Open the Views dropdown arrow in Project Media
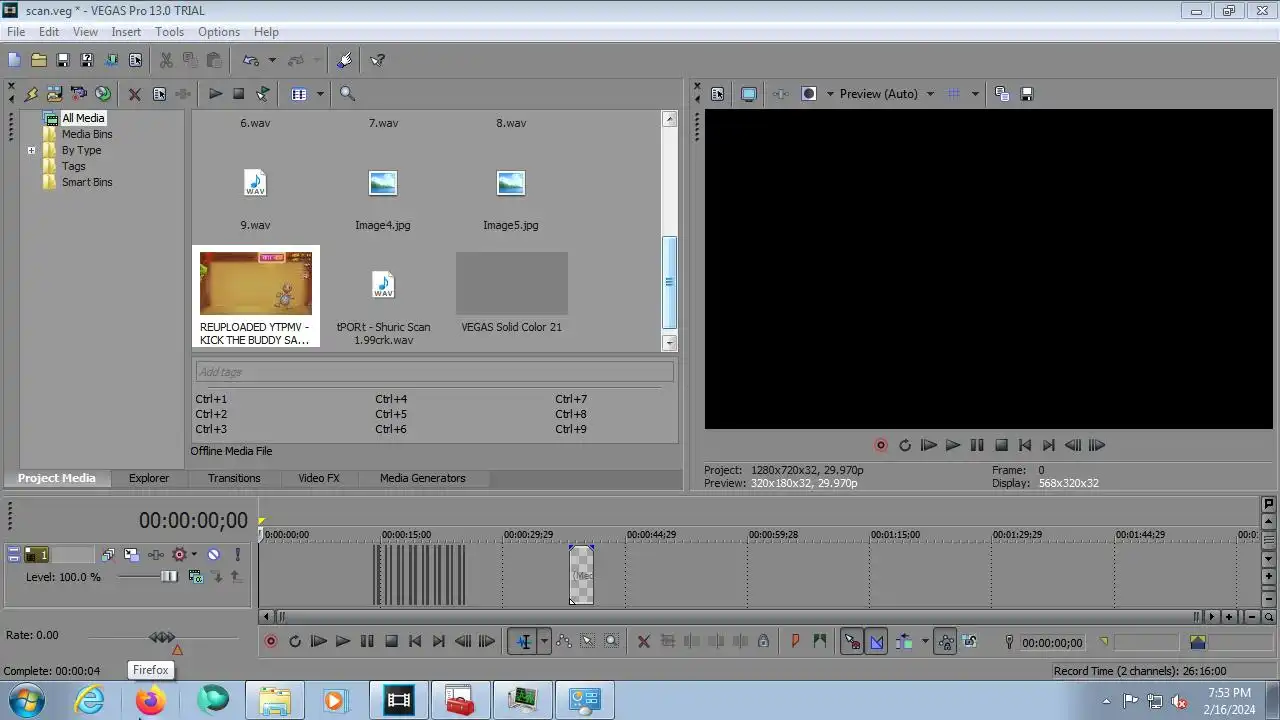1280x720 pixels. [x=320, y=94]
